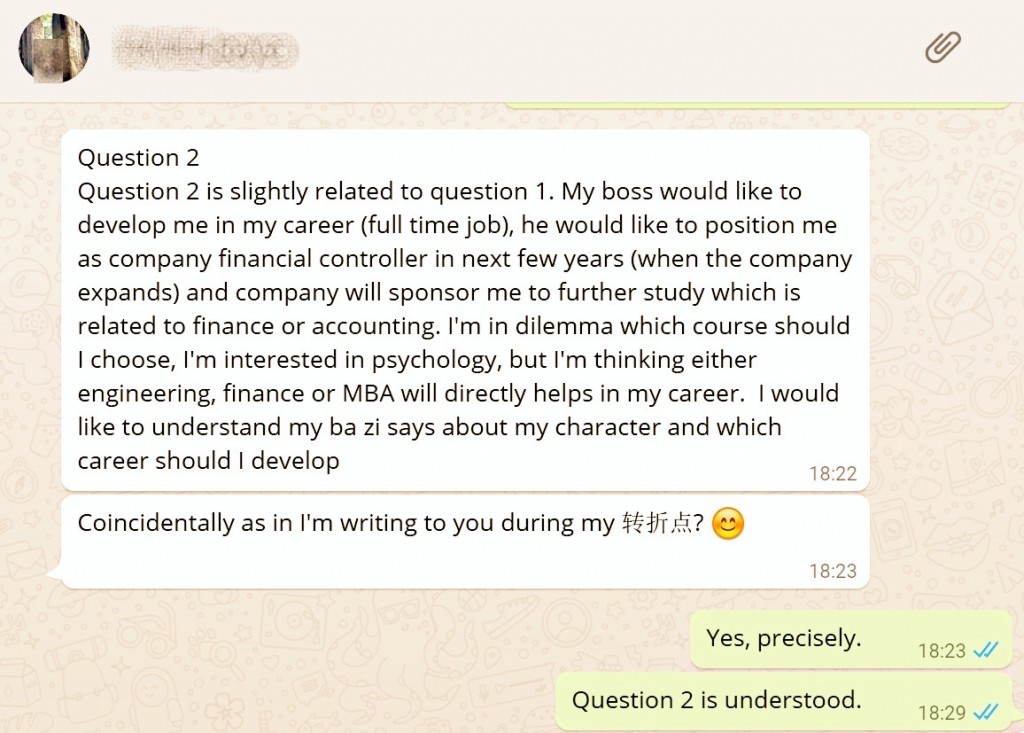Click the blushing smile emoji in the message

tap(727, 524)
